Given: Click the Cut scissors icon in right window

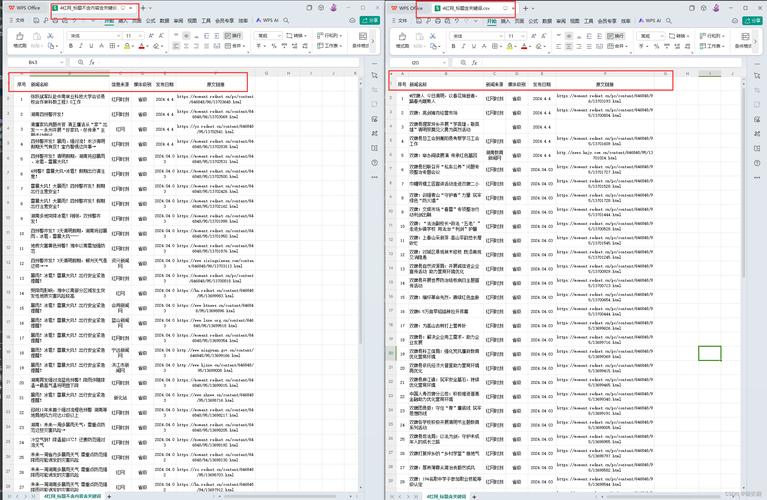Looking at the screenshot, I should (x=432, y=36).
